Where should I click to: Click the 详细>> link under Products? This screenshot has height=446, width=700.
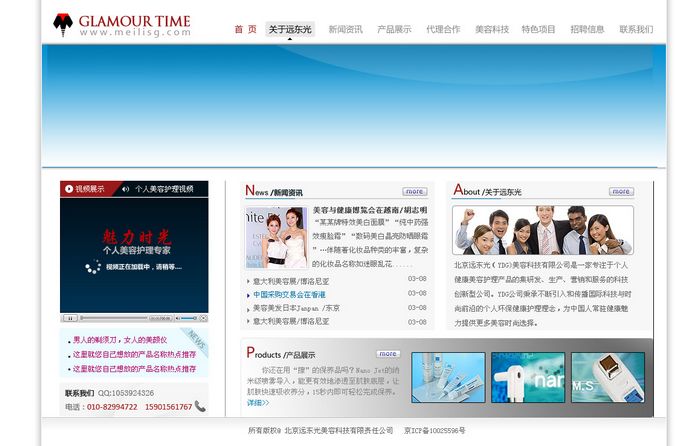click(258, 403)
